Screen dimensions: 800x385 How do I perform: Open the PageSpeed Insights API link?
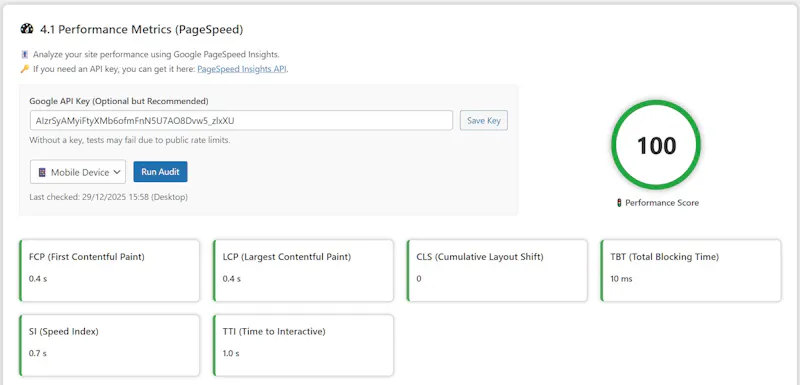click(x=242, y=69)
